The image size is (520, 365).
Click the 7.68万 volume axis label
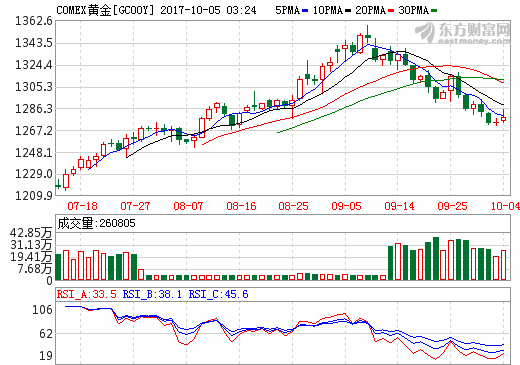pyautogui.click(x=34, y=269)
